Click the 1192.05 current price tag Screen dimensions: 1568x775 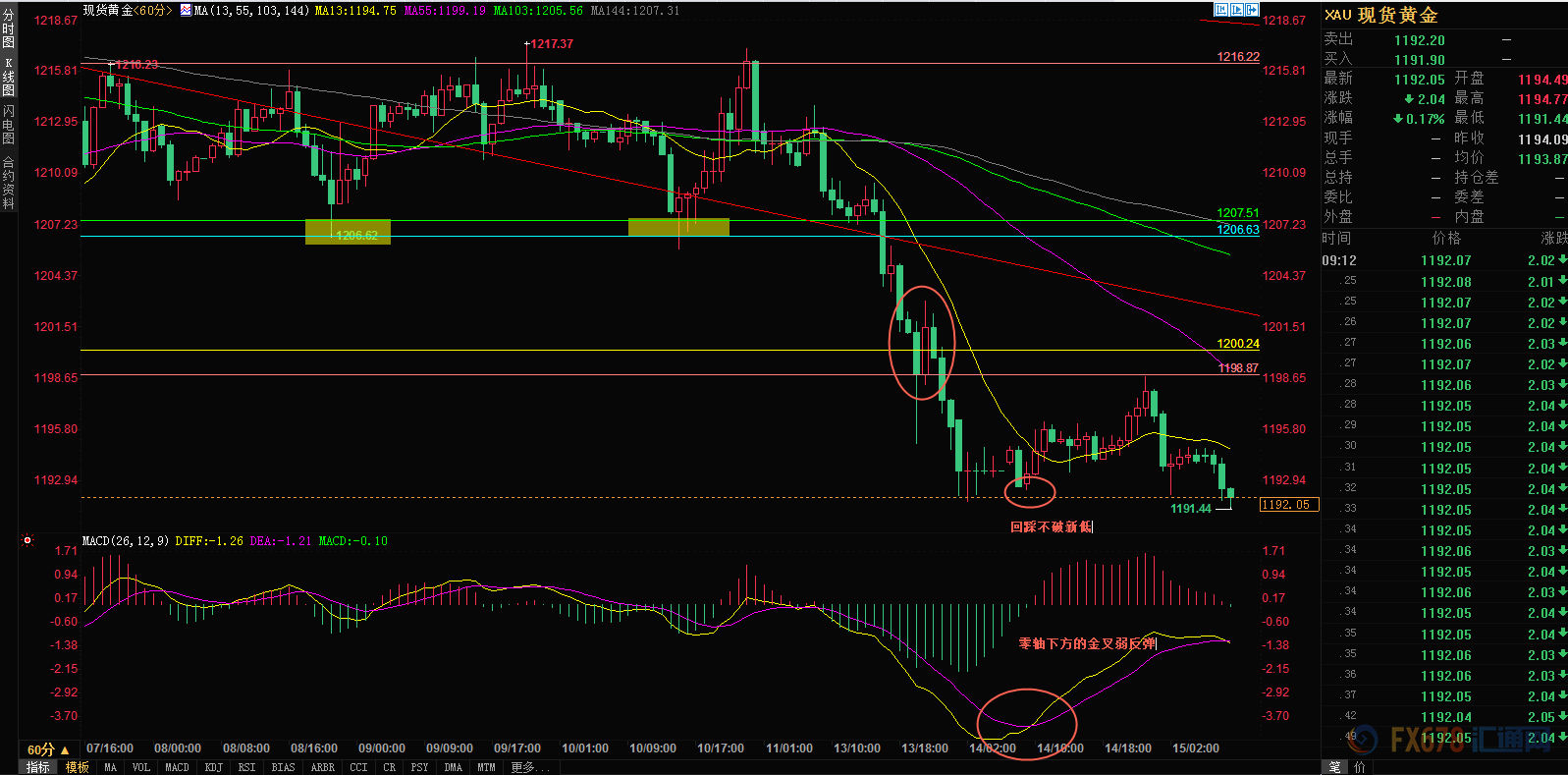(x=1287, y=505)
